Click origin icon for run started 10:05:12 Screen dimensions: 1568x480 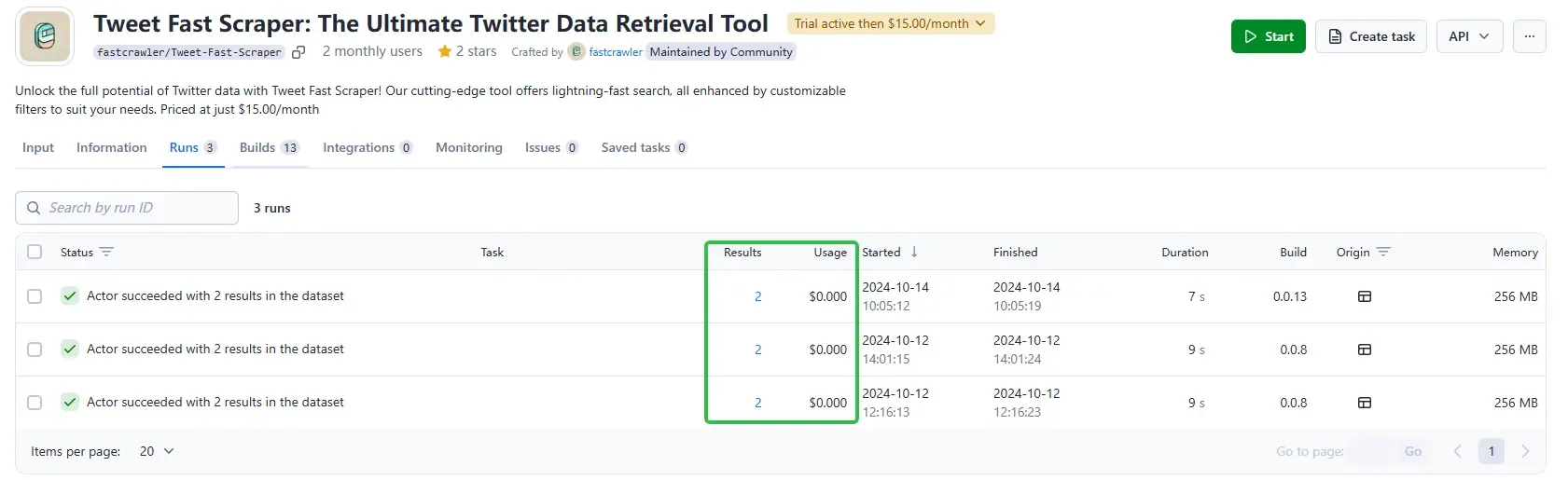coord(1364,296)
